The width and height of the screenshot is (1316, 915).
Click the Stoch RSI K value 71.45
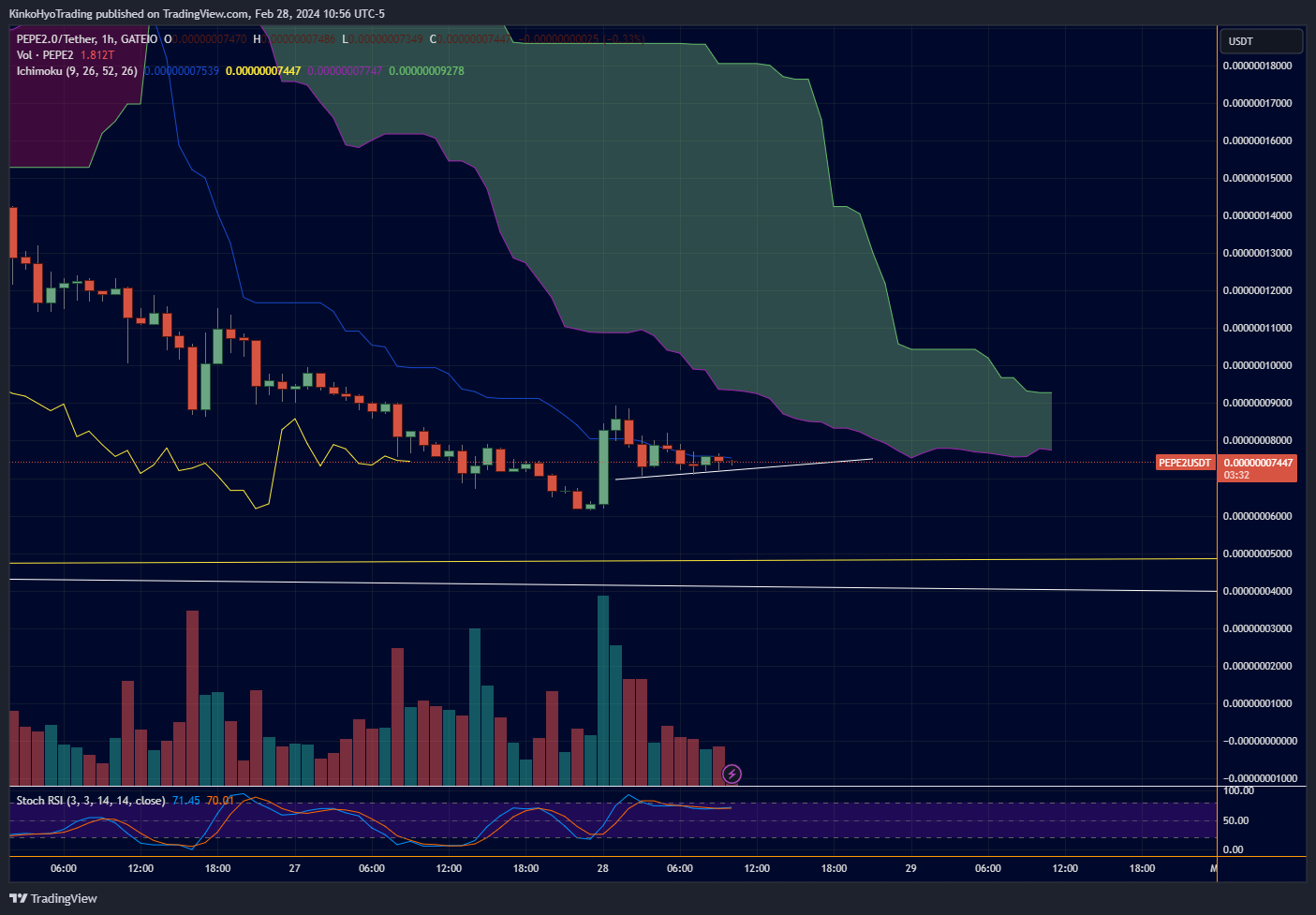186,801
